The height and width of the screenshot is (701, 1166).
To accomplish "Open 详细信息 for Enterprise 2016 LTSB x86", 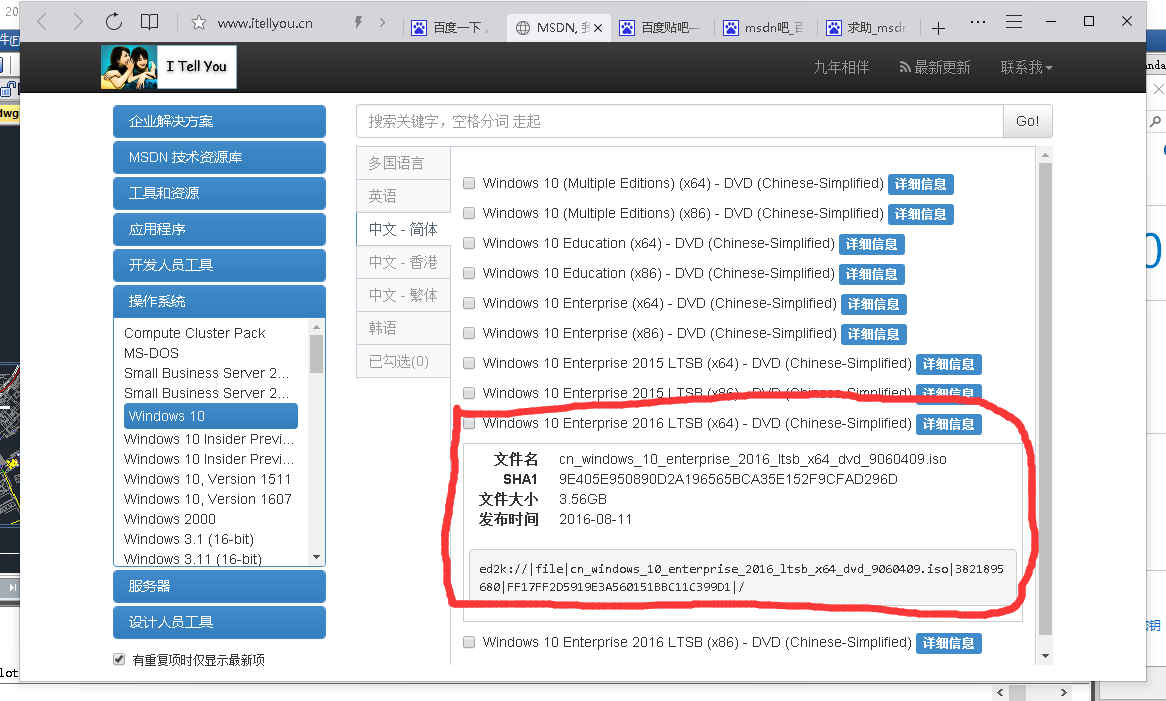I will click(949, 643).
